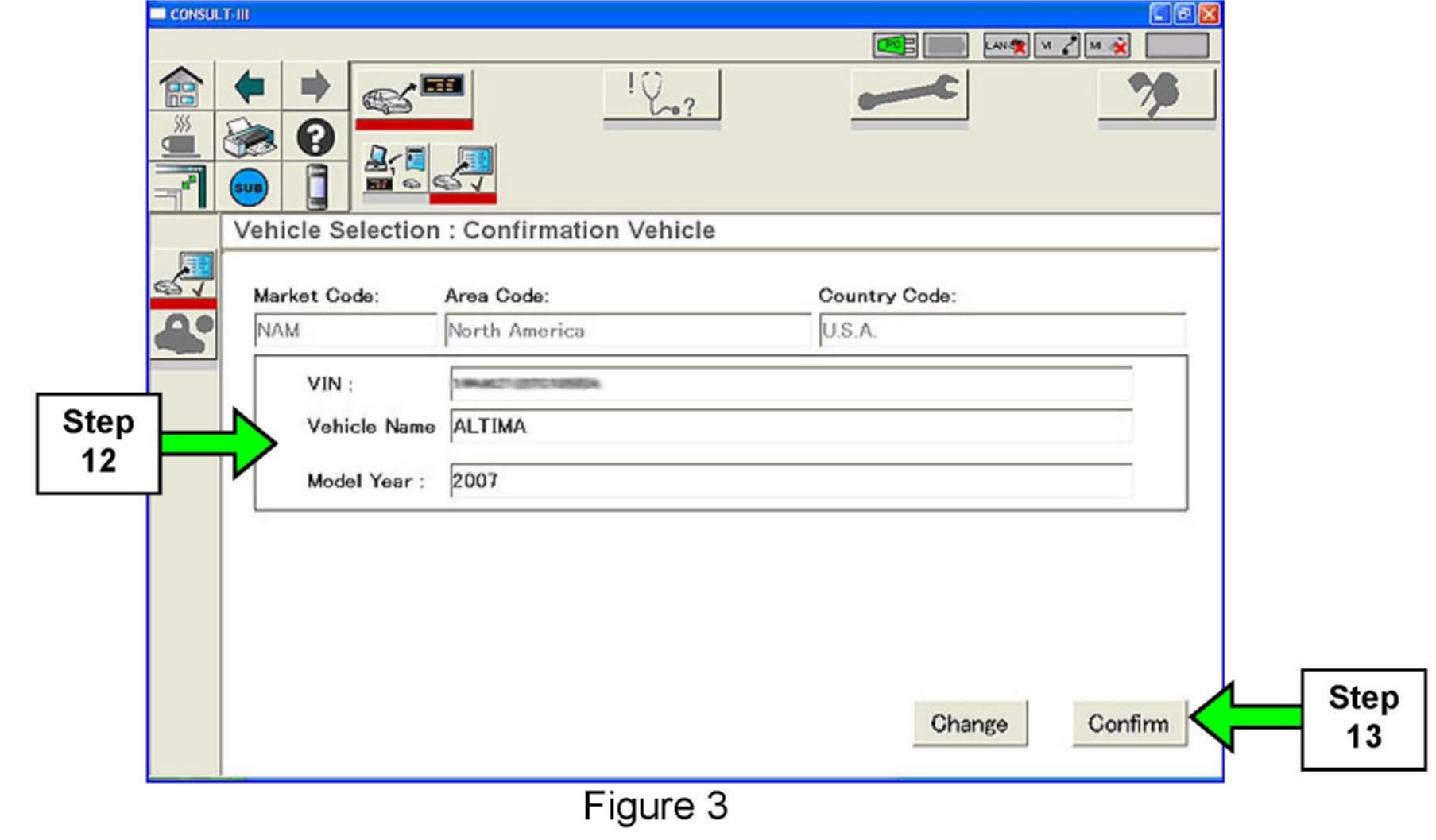Image resolution: width=1436 pixels, height=840 pixels.
Task: Open the wrench repair tab
Action: pos(909,95)
